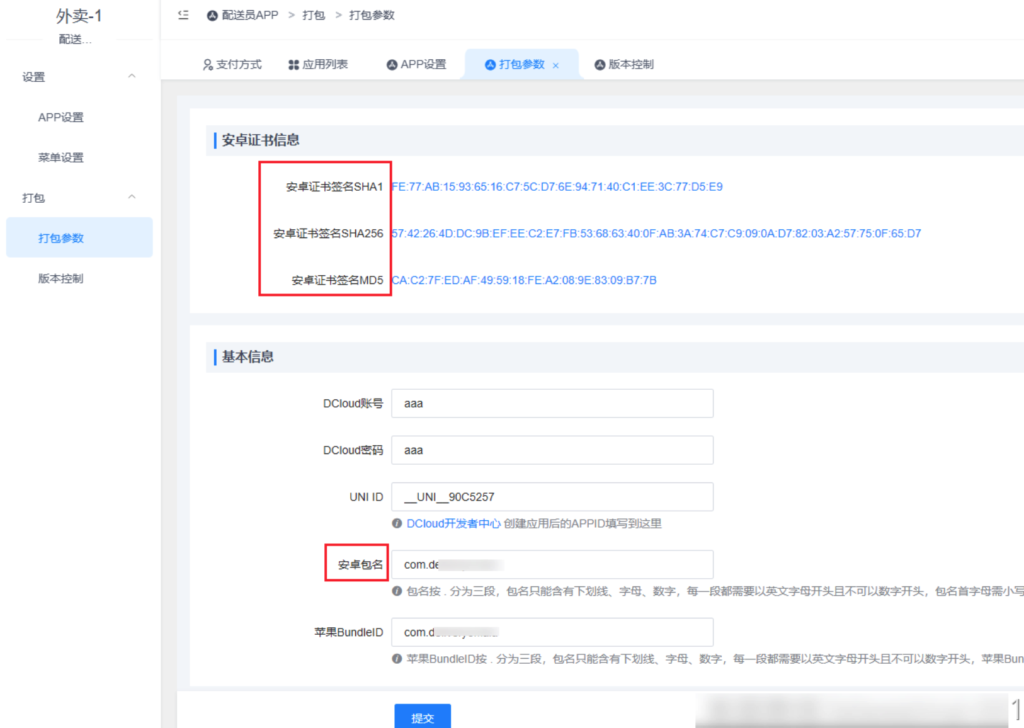
Task: Collapse the 设置 sidebar group
Action: coord(131,77)
